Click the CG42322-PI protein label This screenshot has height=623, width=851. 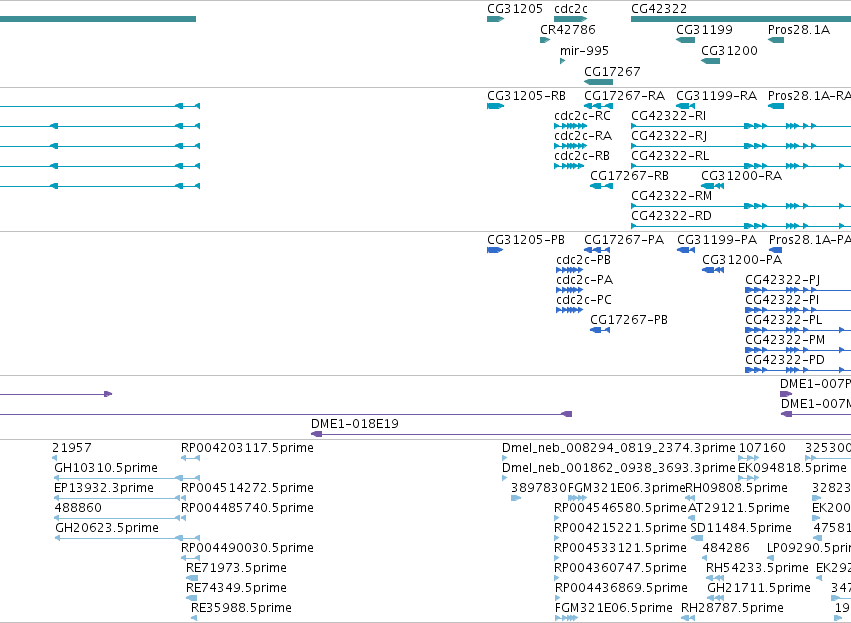[782, 300]
